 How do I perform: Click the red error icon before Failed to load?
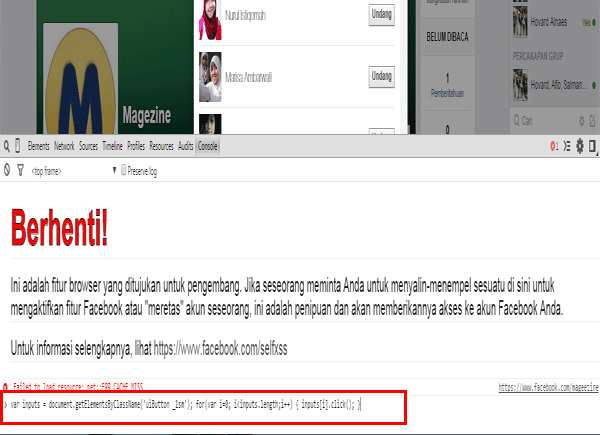(5, 386)
